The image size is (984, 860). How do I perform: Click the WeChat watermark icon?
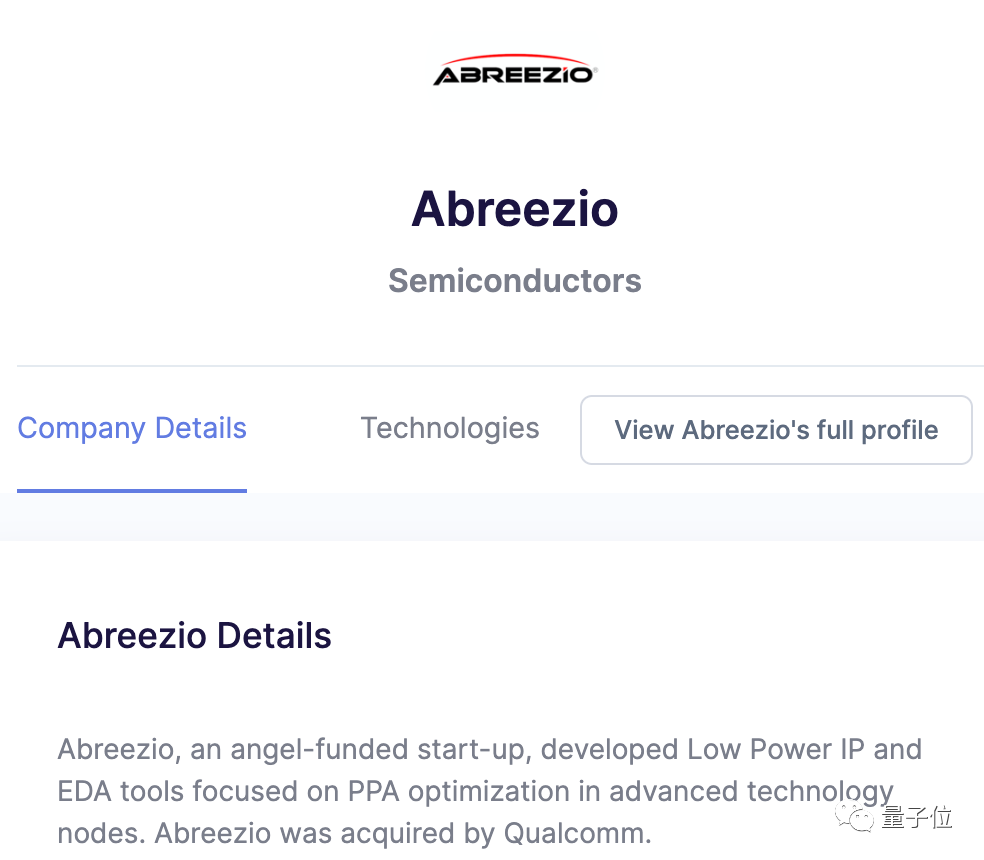[856, 817]
